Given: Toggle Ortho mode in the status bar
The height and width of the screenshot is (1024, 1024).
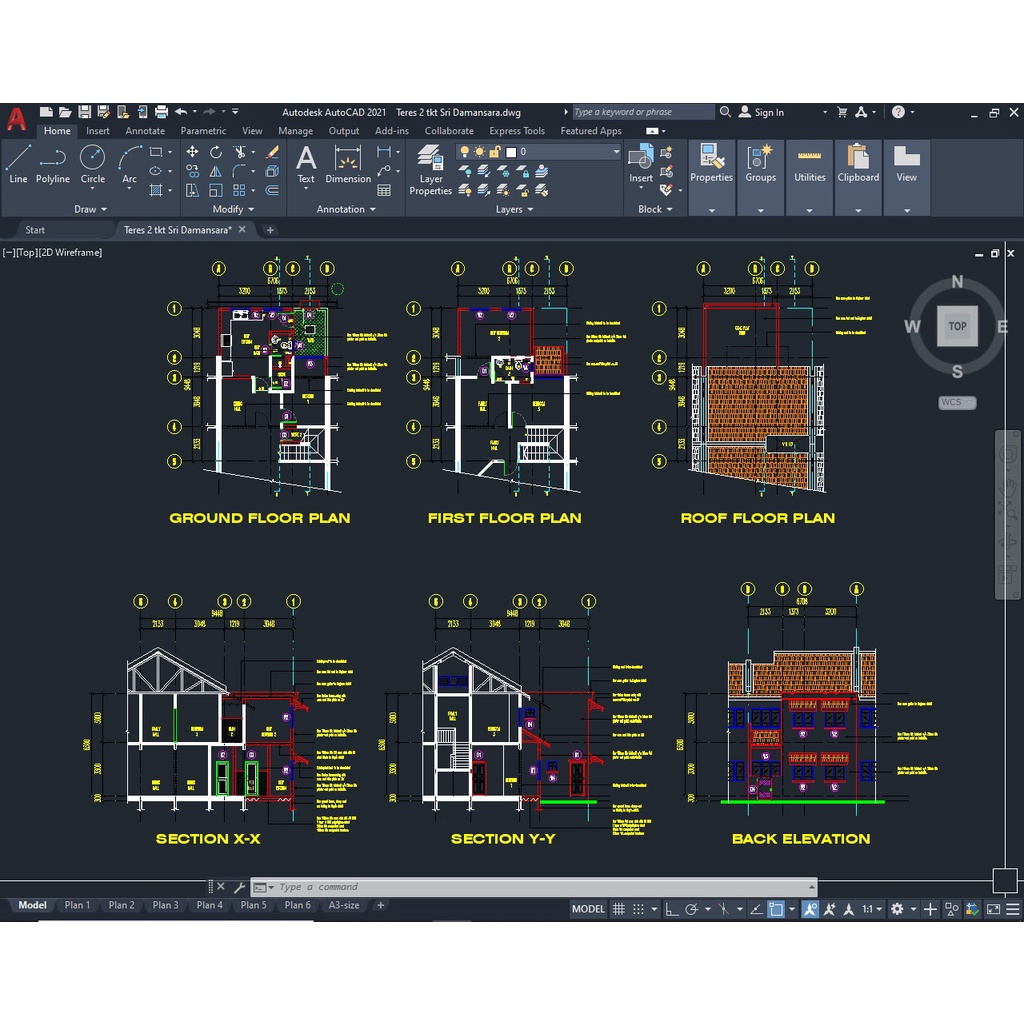Looking at the screenshot, I should pos(672,909).
